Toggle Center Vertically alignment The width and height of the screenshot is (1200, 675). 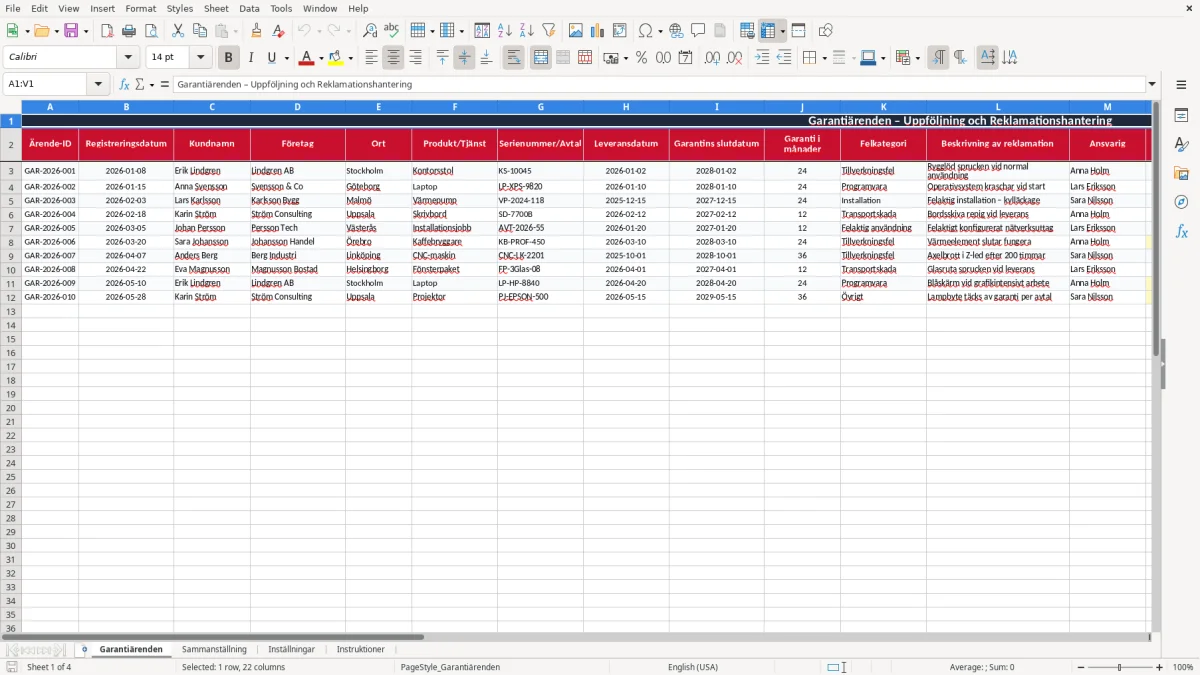(x=464, y=58)
